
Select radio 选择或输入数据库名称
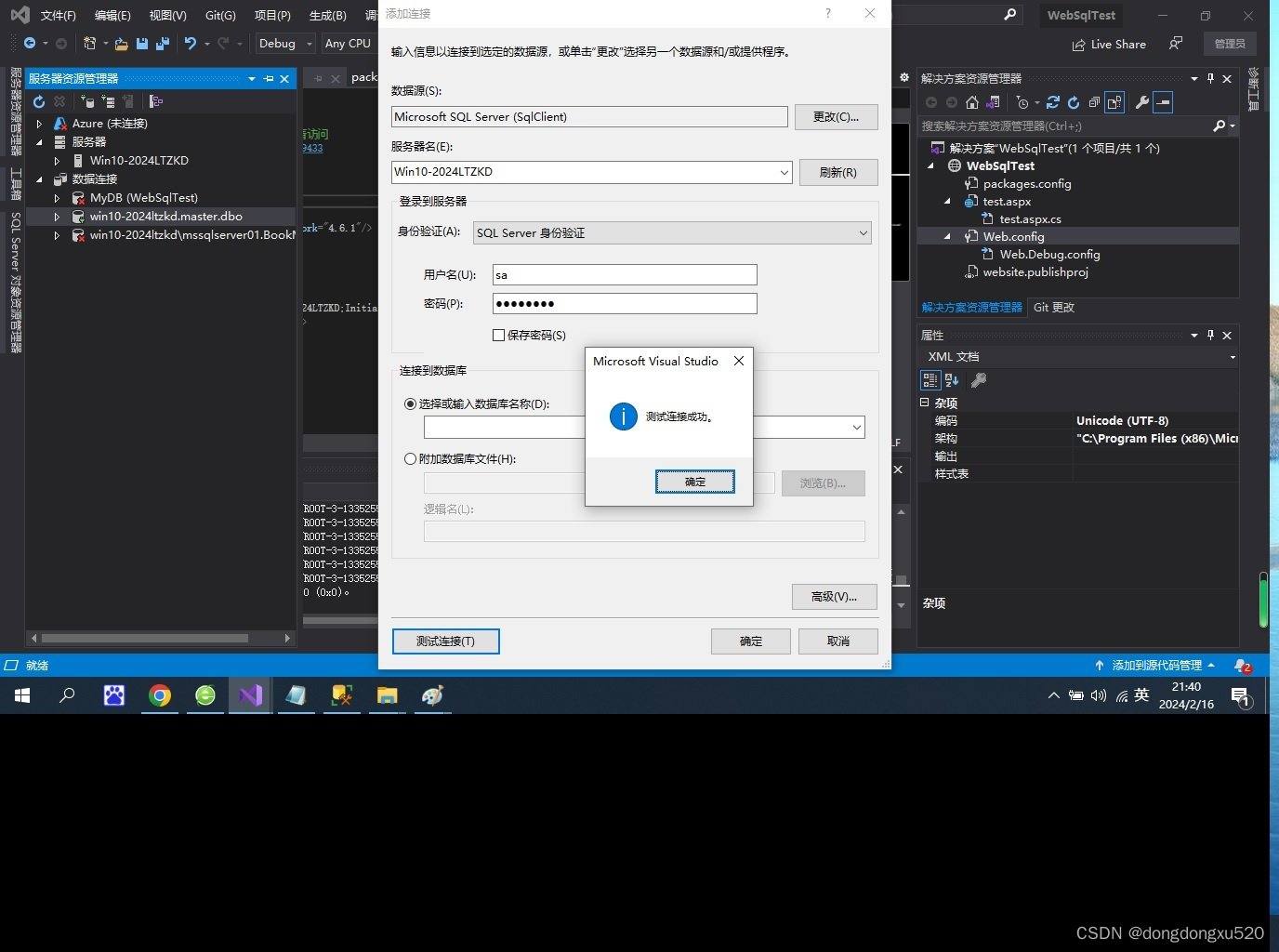click(x=410, y=404)
